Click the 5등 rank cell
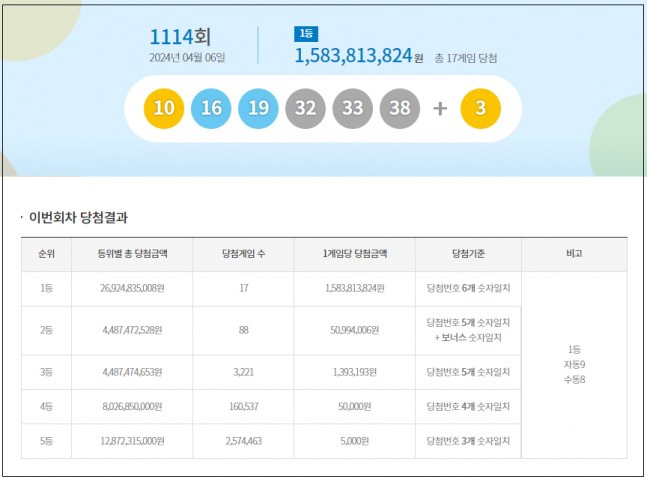This screenshot has height=482, width=647. [x=47, y=441]
